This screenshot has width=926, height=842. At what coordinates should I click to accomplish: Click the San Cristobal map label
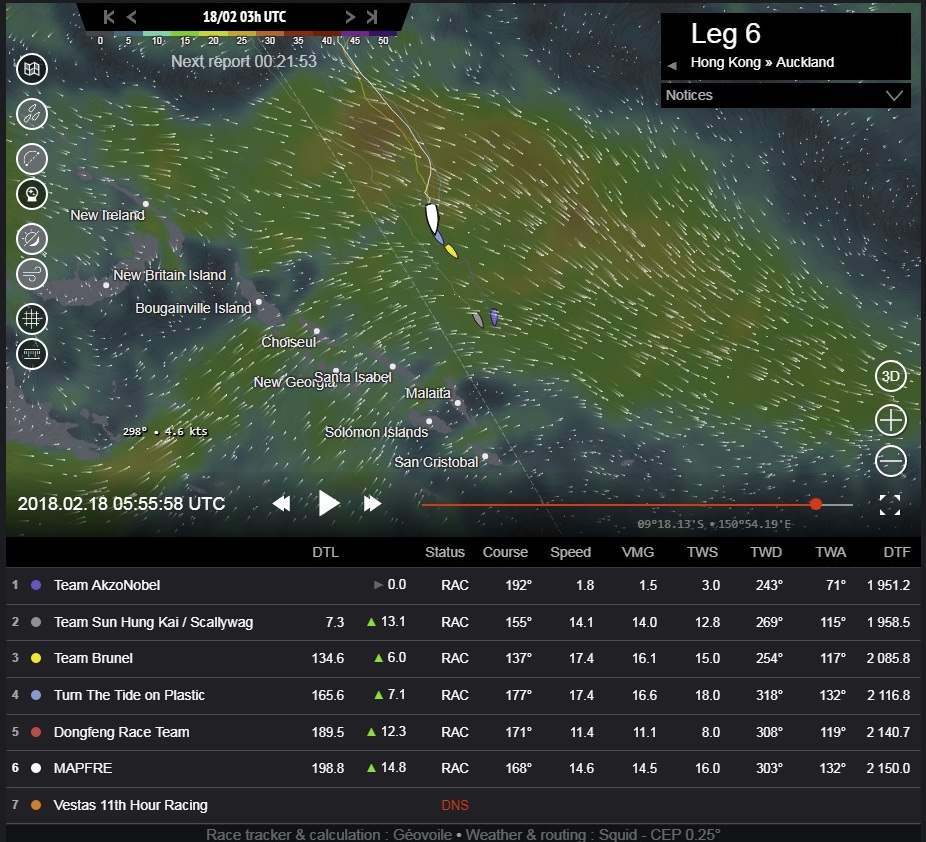pyautogui.click(x=436, y=462)
